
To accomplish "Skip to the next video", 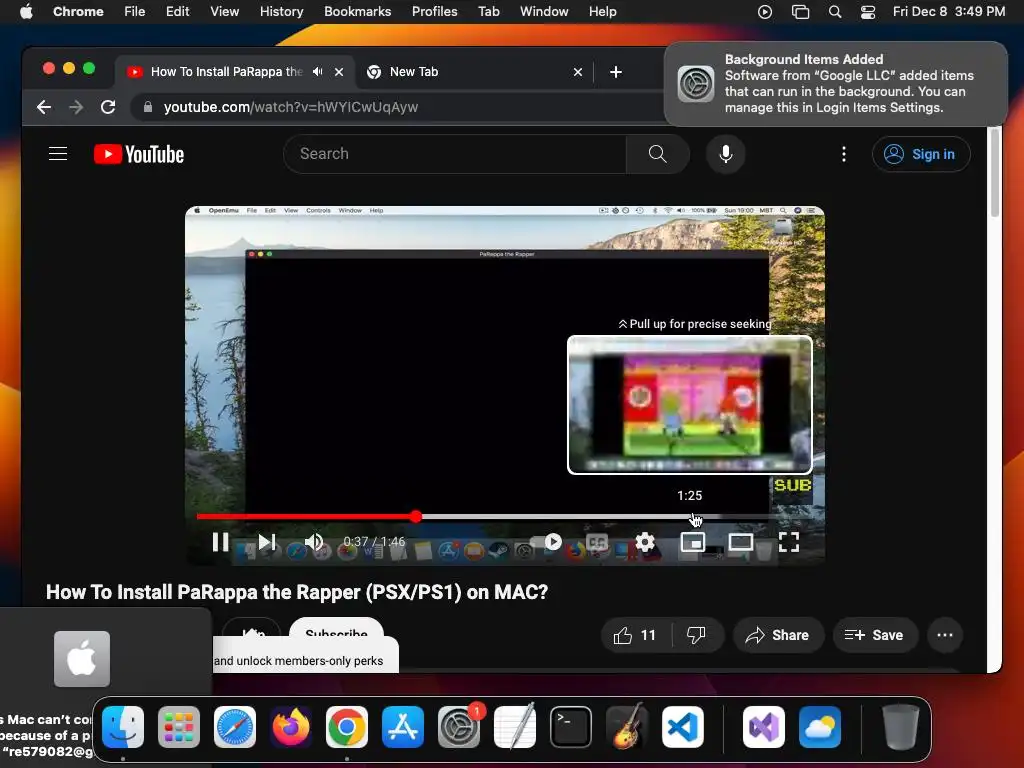I will [267, 542].
